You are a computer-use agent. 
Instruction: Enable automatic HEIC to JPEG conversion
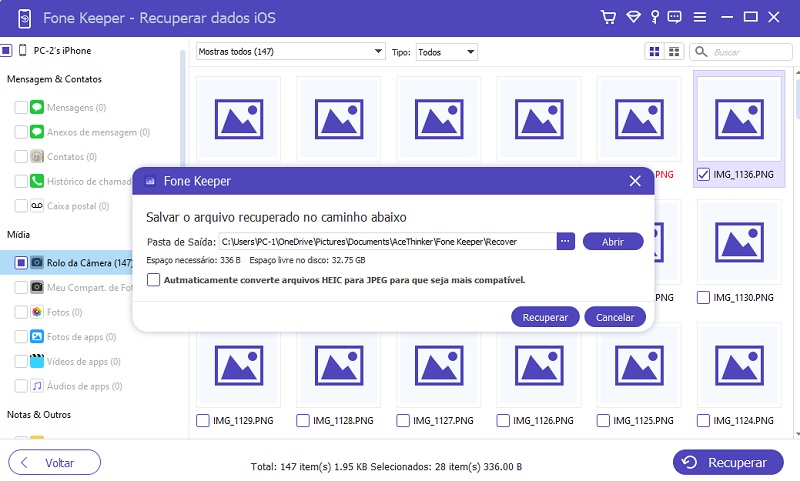pyautogui.click(x=154, y=280)
